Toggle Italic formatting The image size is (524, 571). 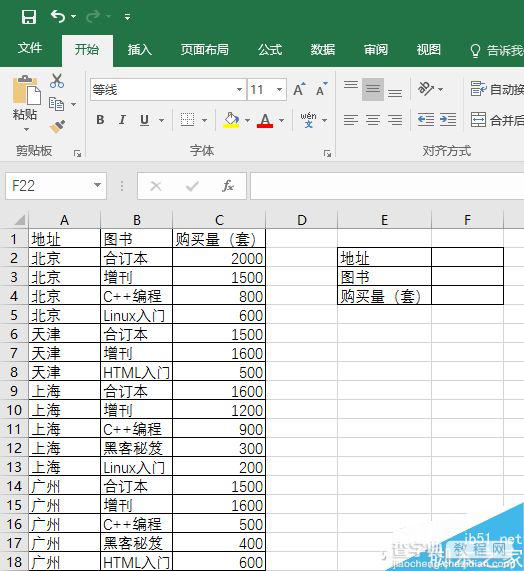tap(122, 120)
